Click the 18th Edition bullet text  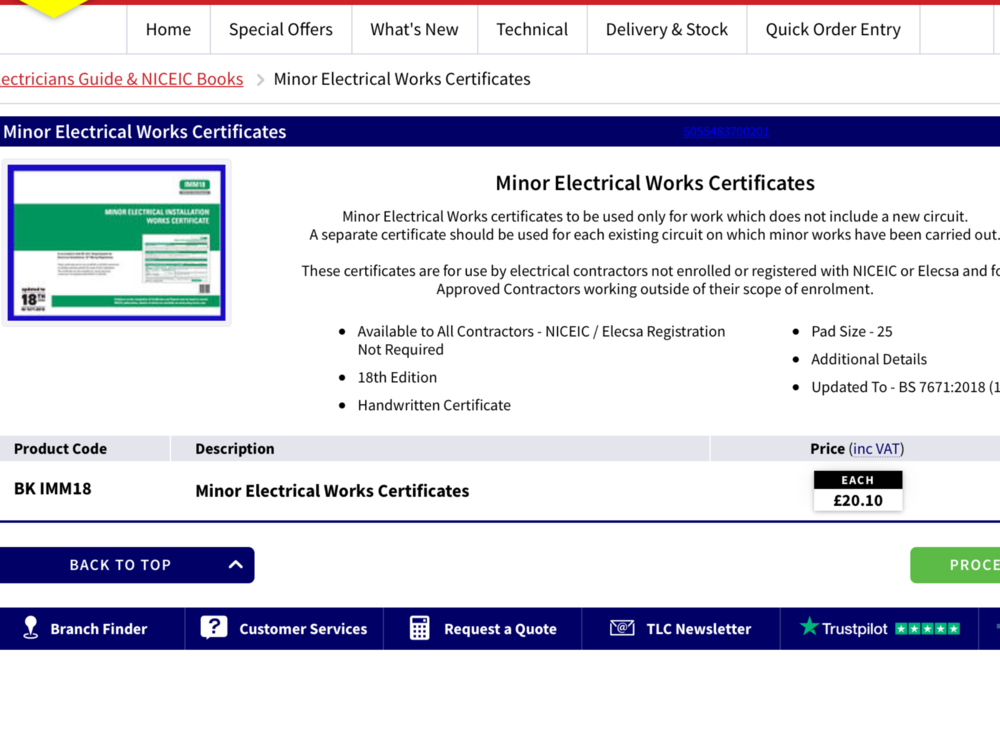click(x=397, y=378)
